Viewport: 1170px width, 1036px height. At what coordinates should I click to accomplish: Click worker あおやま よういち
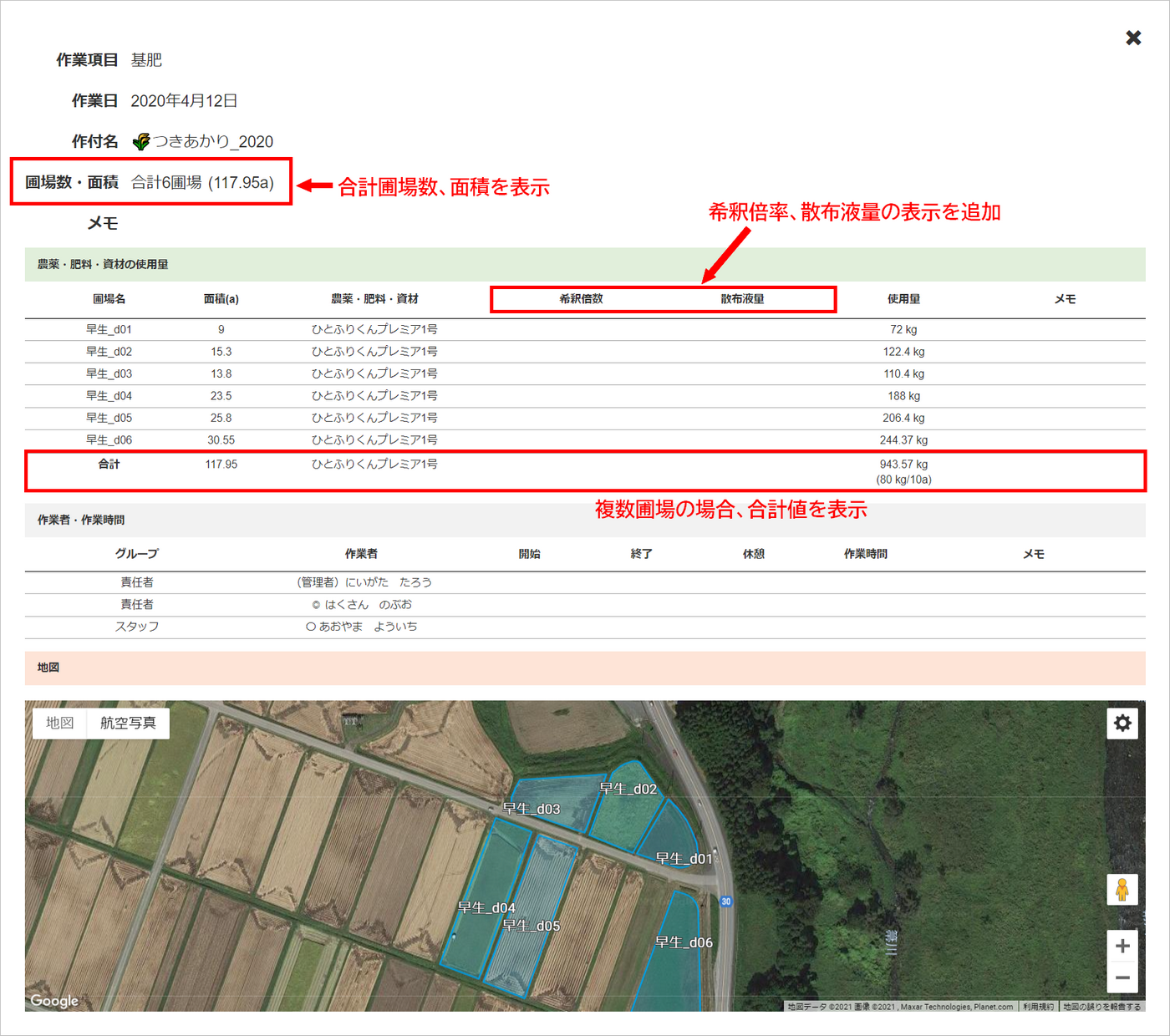pyautogui.click(x=362, y=627)
